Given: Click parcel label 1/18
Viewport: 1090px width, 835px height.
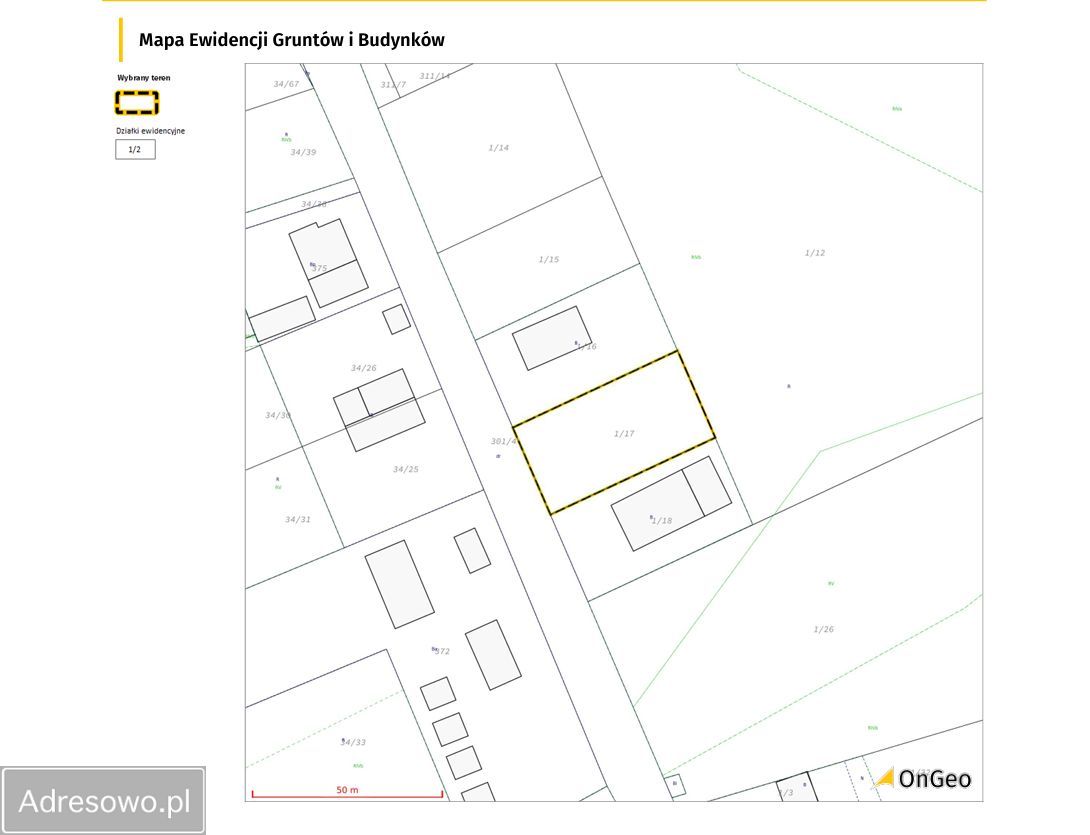Looking at the screenshot, I should (662, 520).
